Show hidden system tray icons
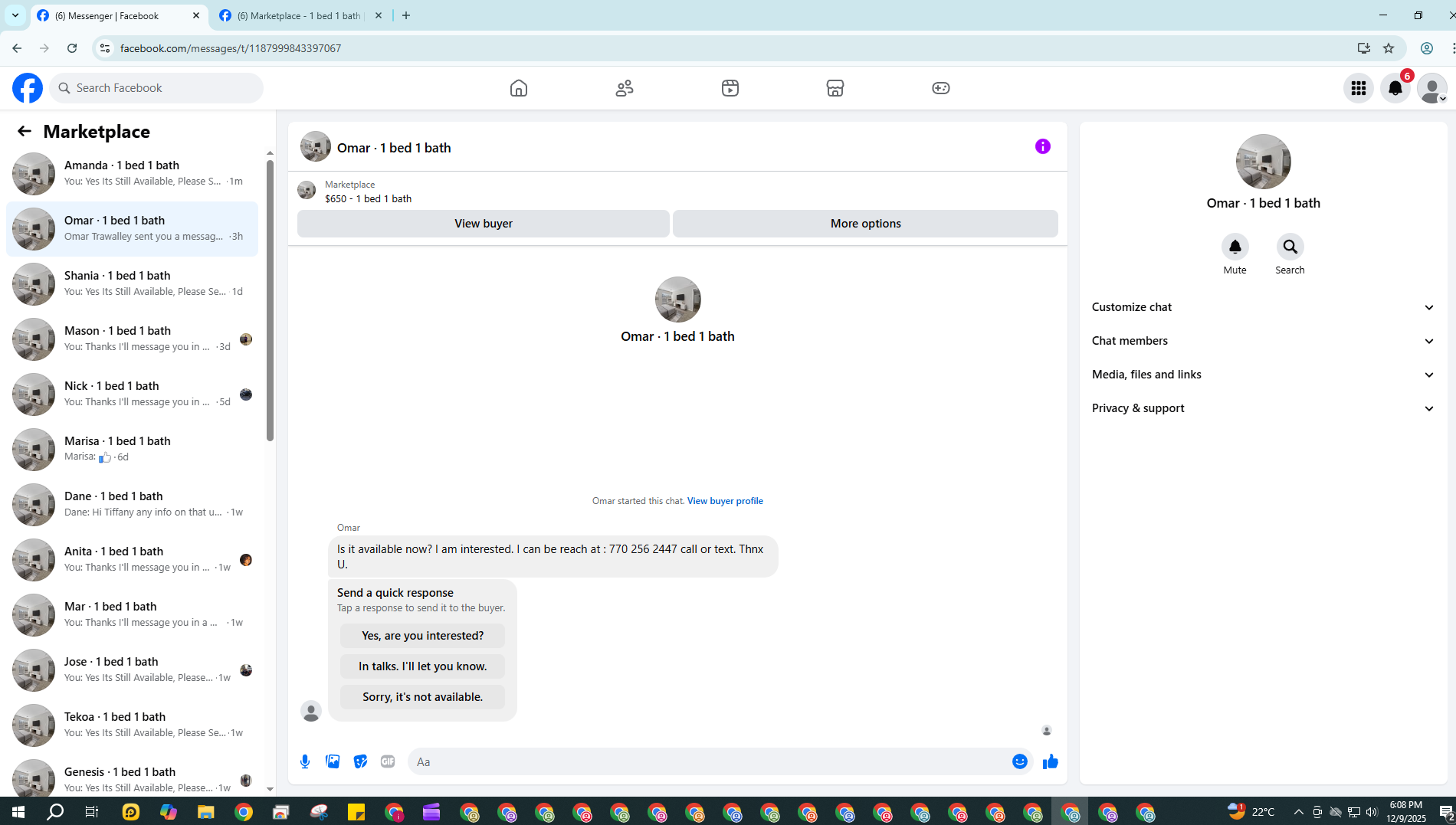Image resolution: width=1456 pixels, height=825 pixels. (x=1298, y=811)
